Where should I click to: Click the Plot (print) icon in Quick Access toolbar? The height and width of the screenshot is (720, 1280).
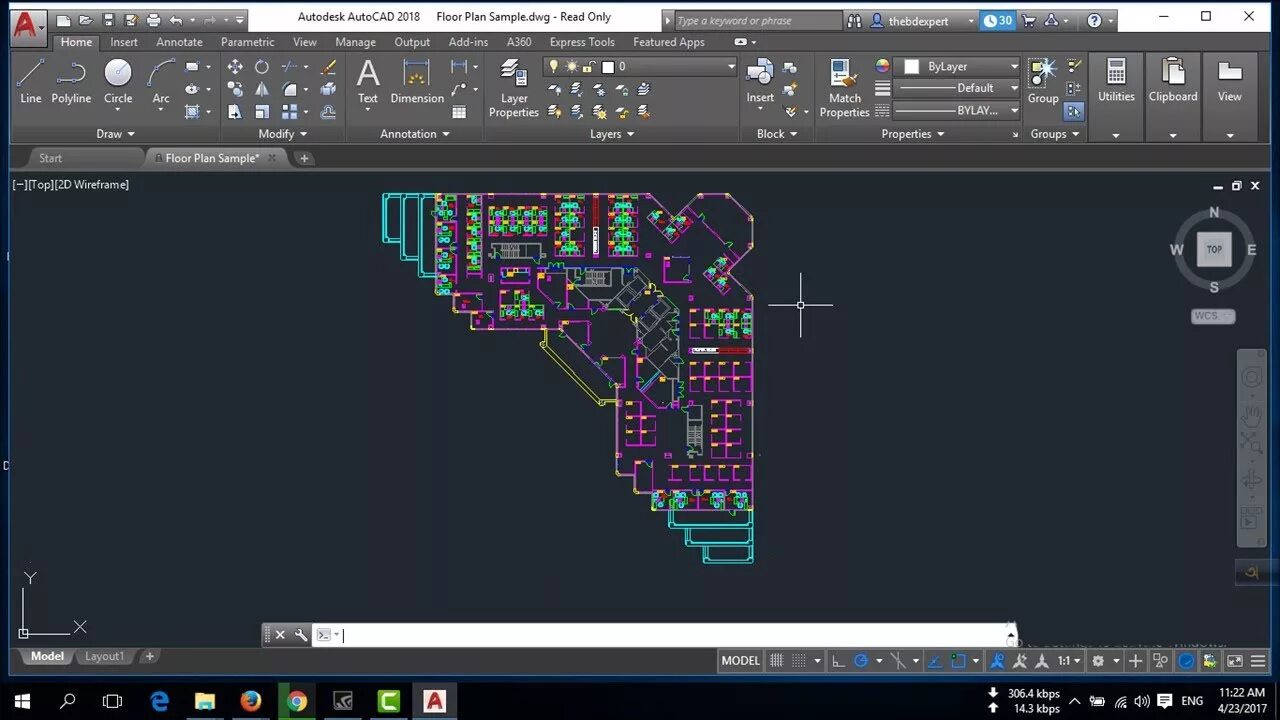[x=153, y=20]
